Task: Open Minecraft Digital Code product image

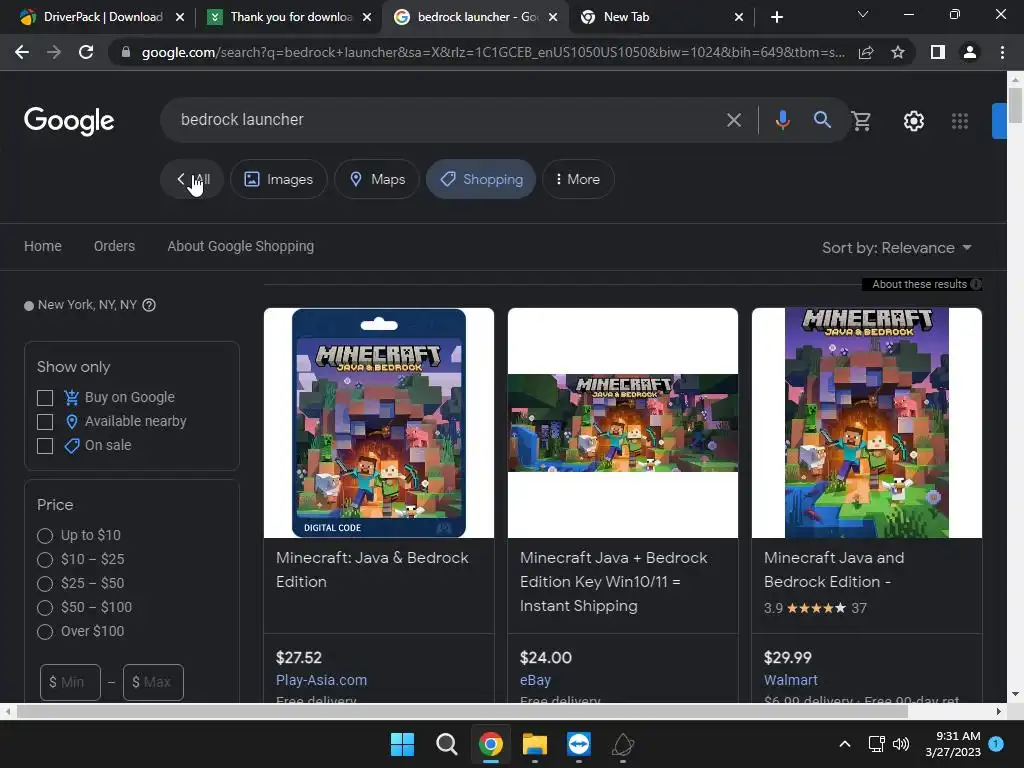Action: tap(379, 423)
